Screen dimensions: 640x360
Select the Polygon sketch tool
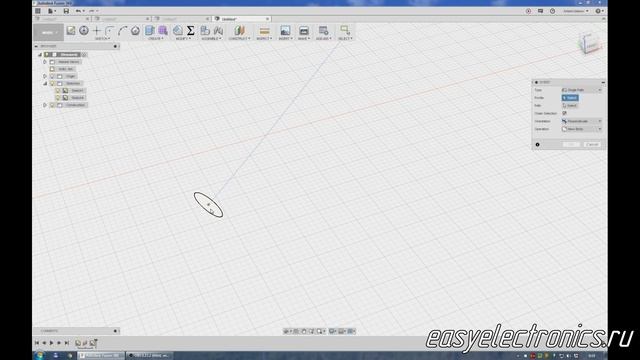click(135, 31)
